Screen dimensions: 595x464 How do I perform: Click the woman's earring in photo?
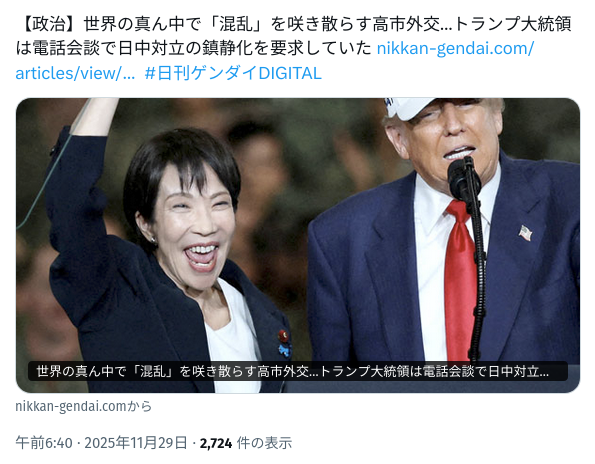click(x=154, y=239)
